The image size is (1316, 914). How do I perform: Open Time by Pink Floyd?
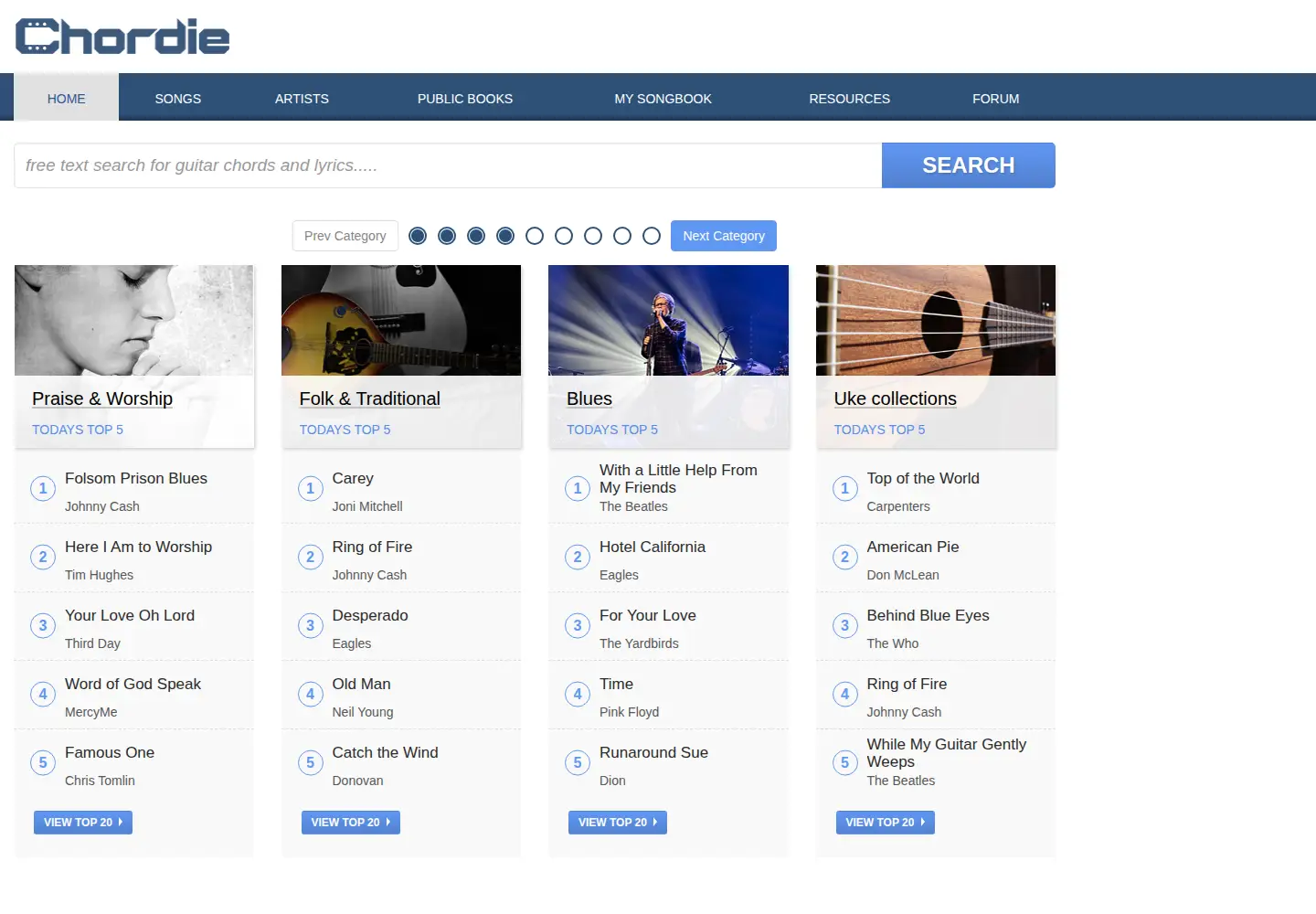(616, 684)
